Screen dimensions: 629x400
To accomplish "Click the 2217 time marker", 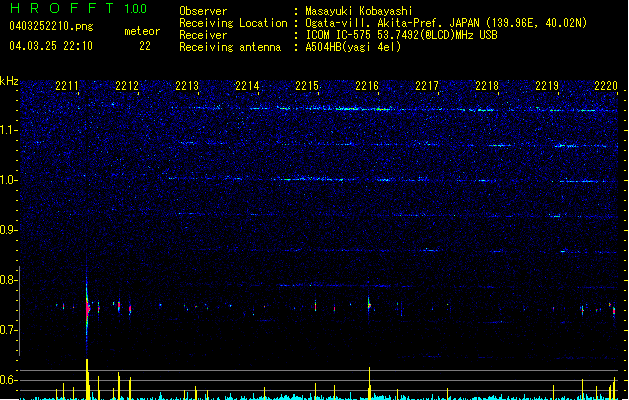I will (x=427, y=86).
